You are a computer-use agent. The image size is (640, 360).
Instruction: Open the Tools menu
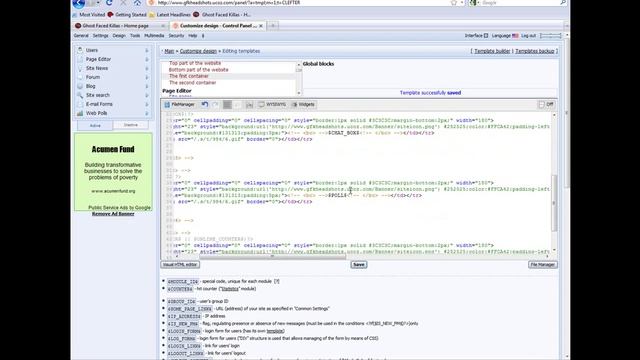[135, 36]
